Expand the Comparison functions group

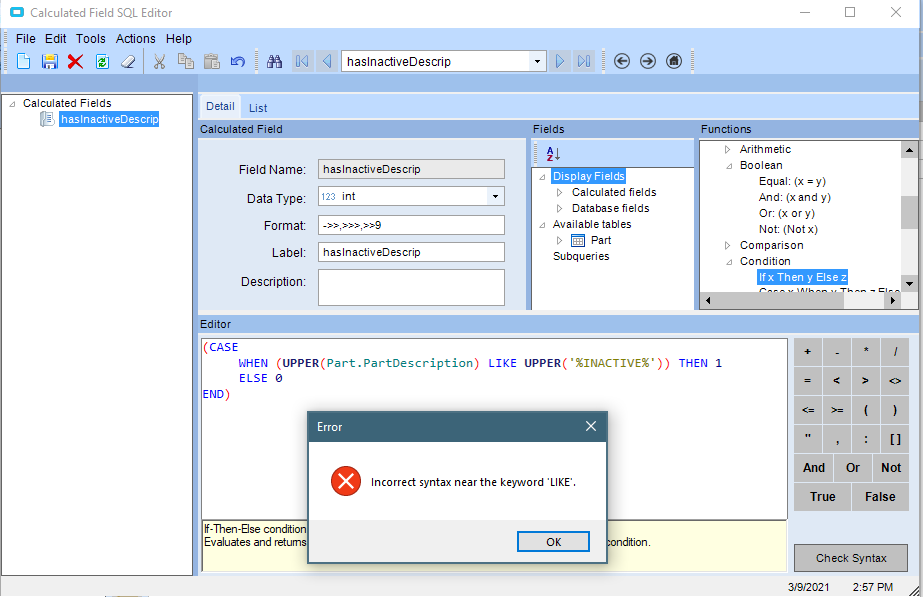pos(728,246)
